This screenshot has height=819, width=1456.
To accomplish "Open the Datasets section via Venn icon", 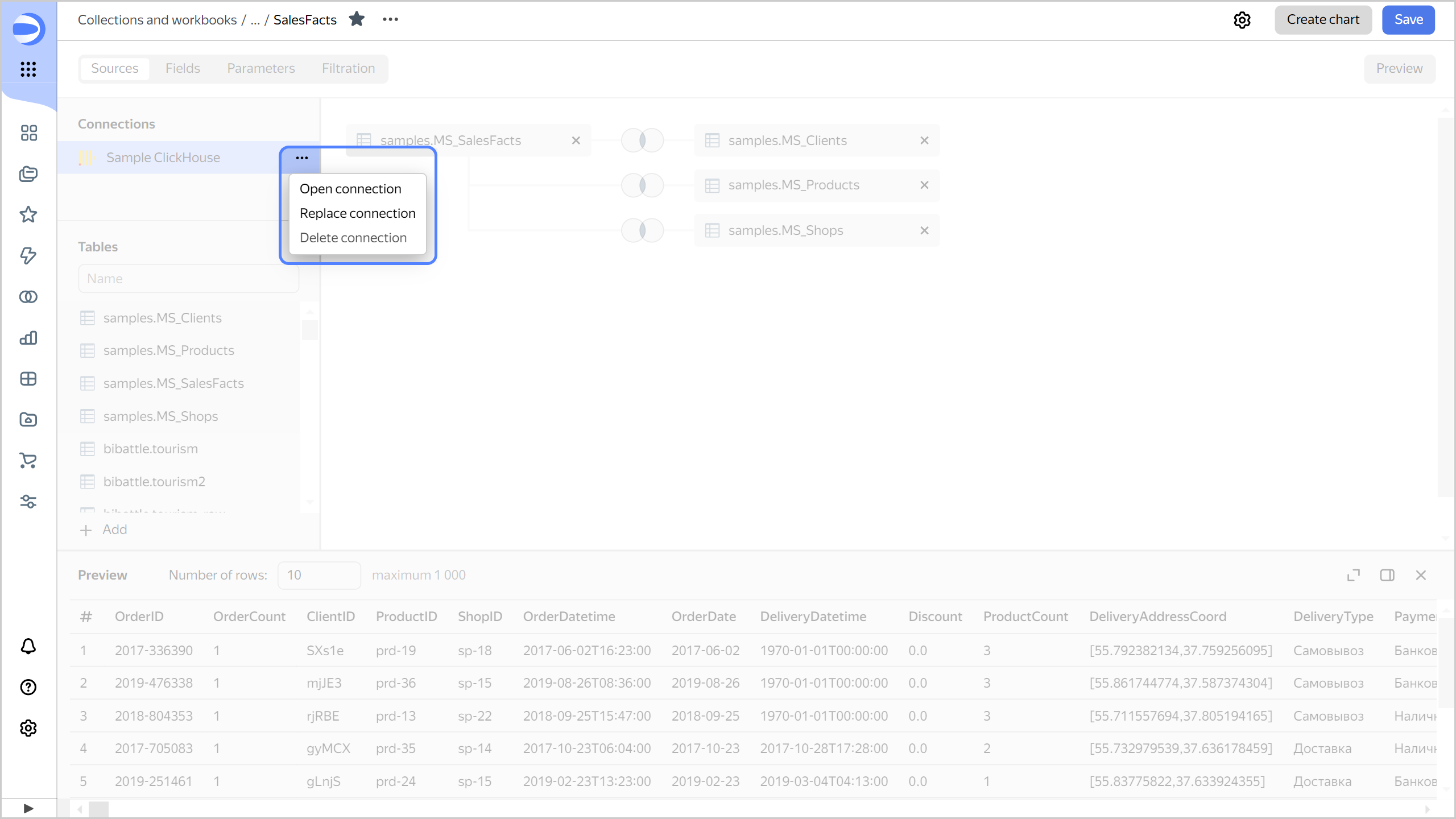I will tap(28, 296).
